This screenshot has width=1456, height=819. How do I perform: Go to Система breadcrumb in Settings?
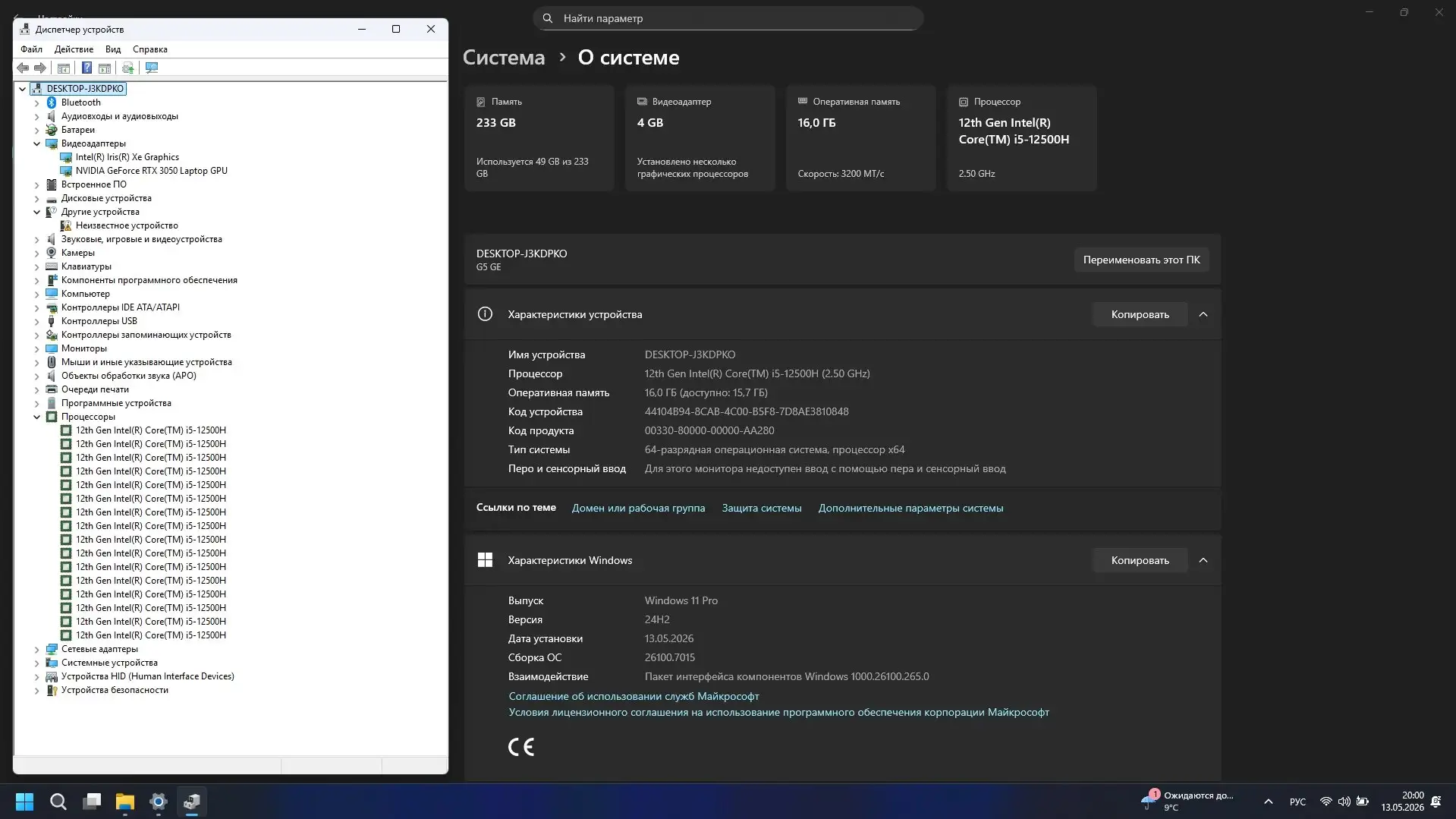pyautogui.click(x=504, y=58)
